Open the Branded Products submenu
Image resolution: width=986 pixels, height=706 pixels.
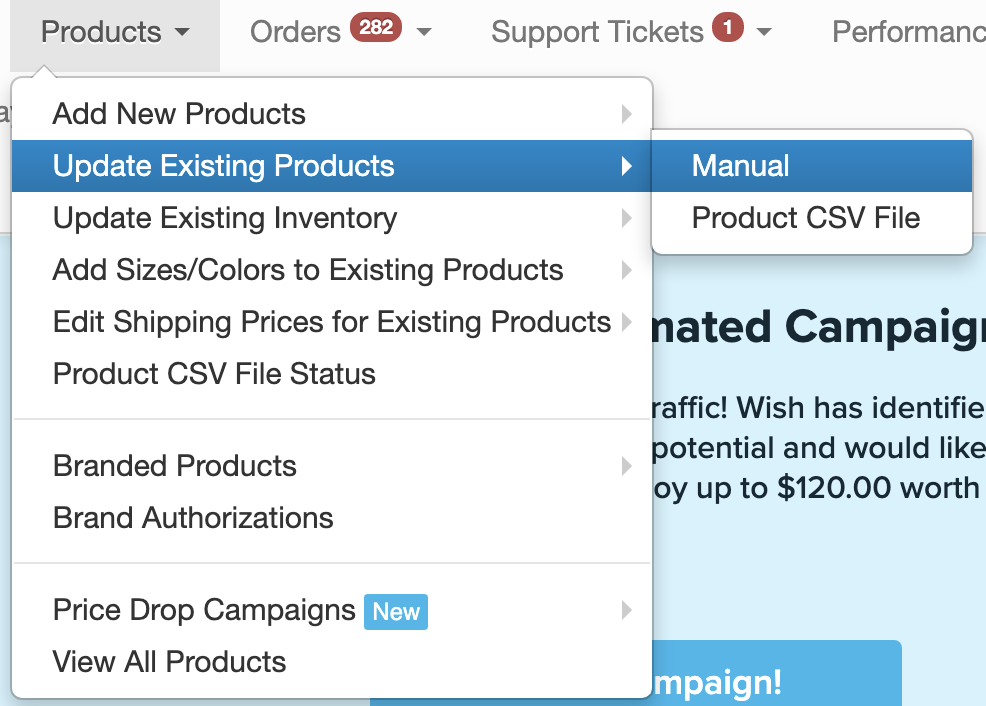coord(175,466)
